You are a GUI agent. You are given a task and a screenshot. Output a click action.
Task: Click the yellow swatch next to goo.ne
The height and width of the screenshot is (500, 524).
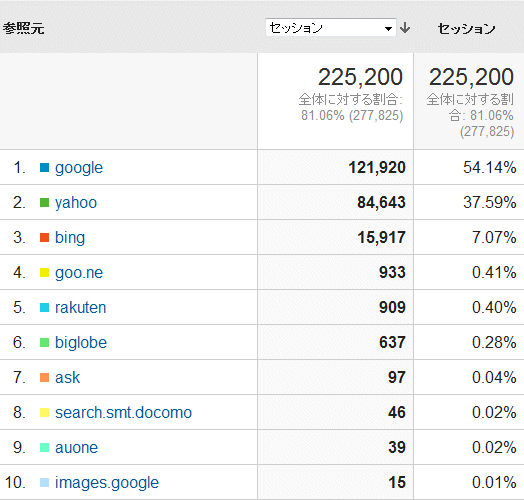[x=44, y=273]
